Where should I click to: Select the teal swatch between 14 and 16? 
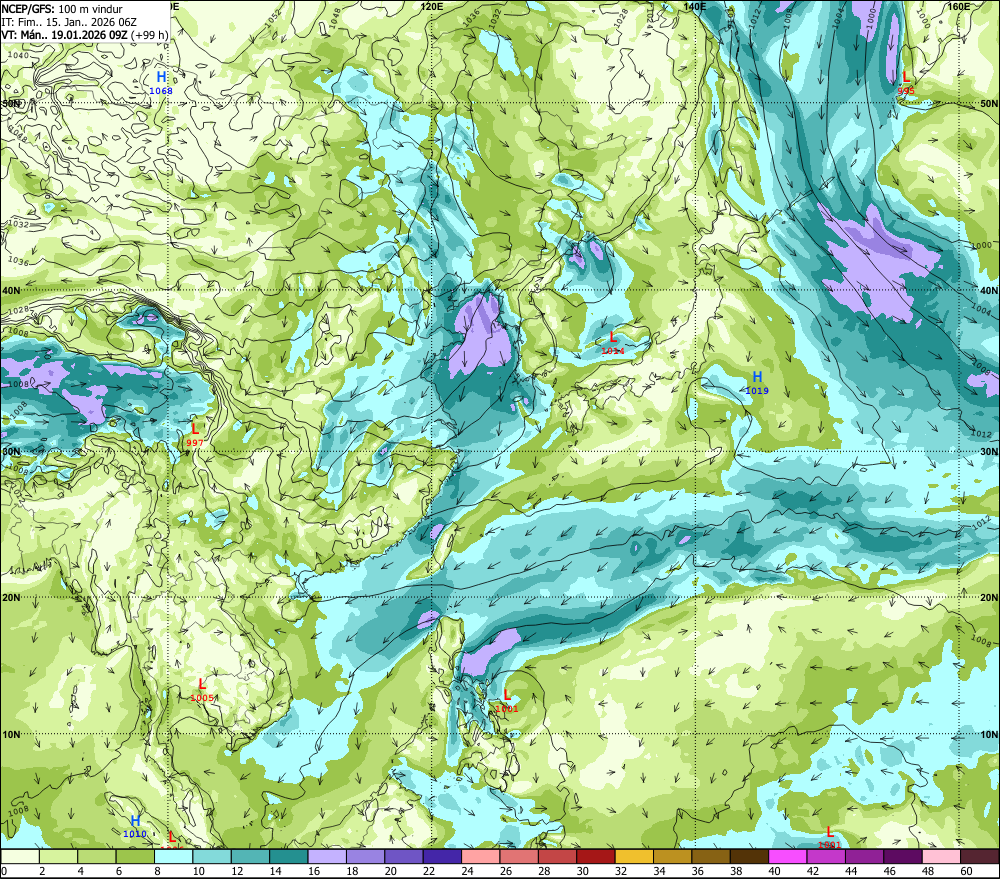coord(289,856)
